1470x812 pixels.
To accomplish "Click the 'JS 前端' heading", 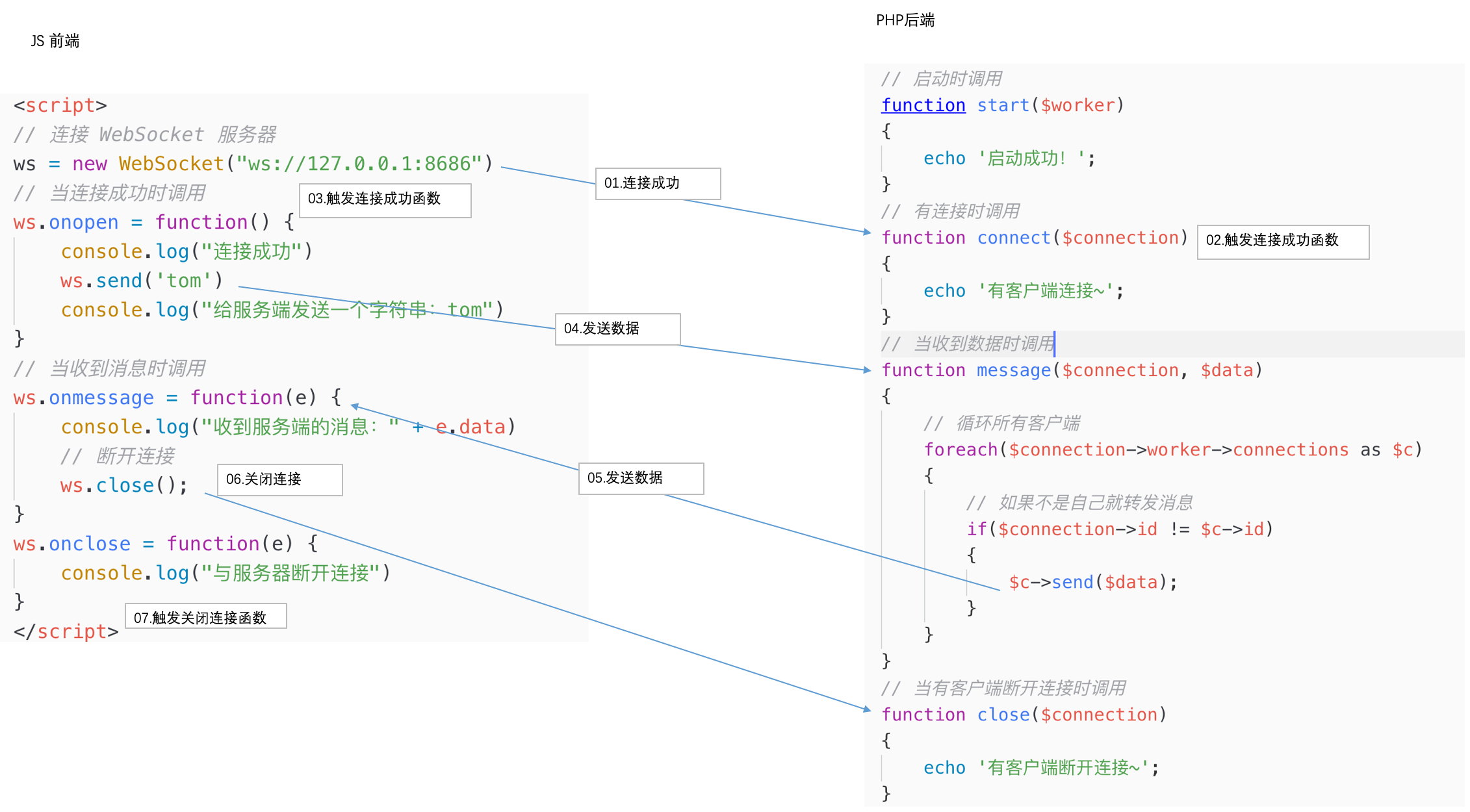I will pyautogui.click(x=55, y=41).
